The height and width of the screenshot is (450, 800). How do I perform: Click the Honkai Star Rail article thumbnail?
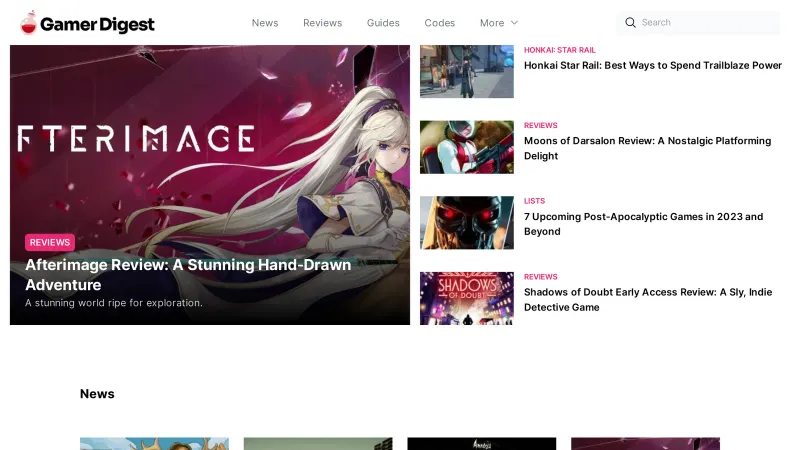(466, 71)
